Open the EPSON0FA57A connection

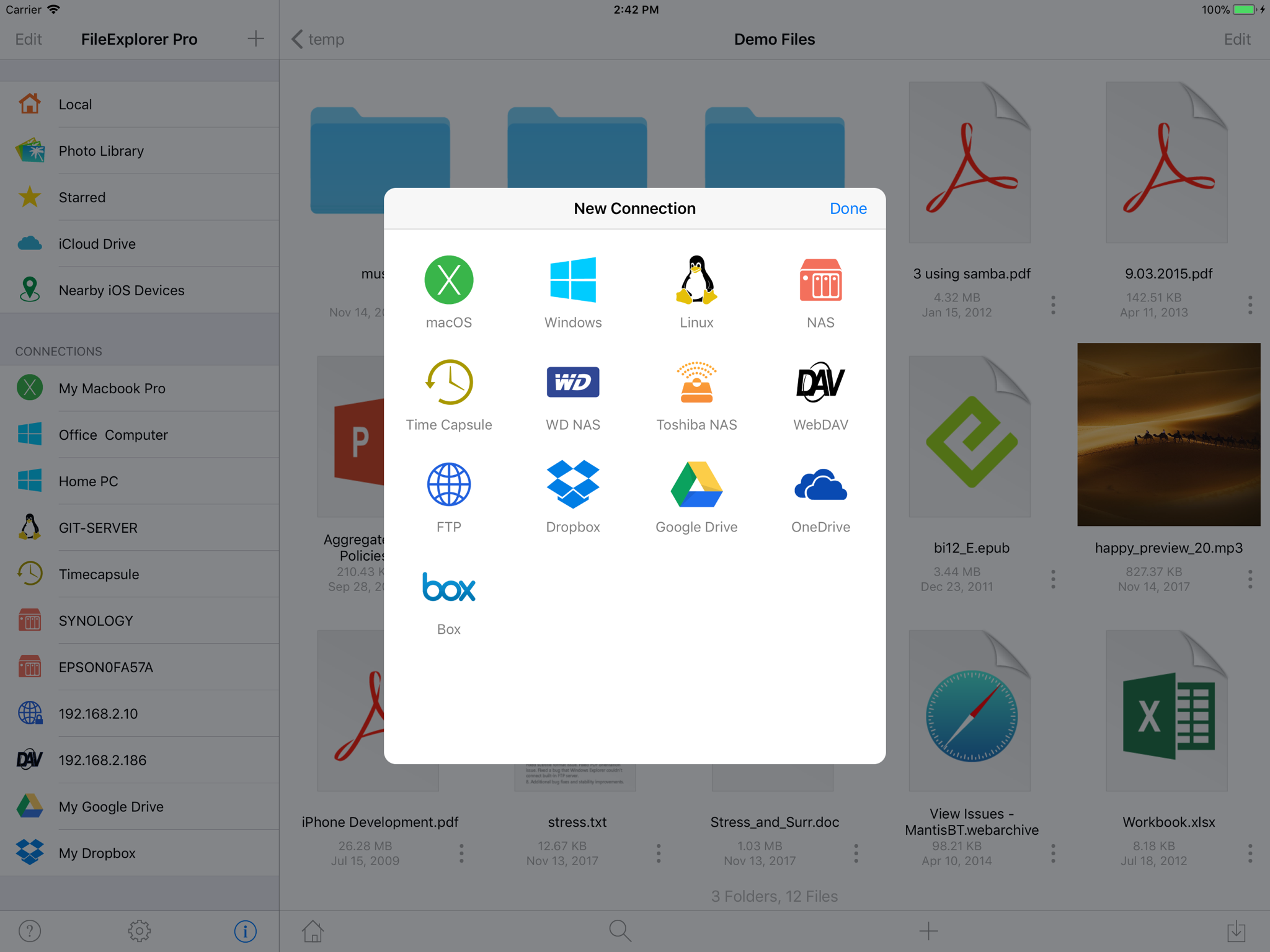(140, 667)
